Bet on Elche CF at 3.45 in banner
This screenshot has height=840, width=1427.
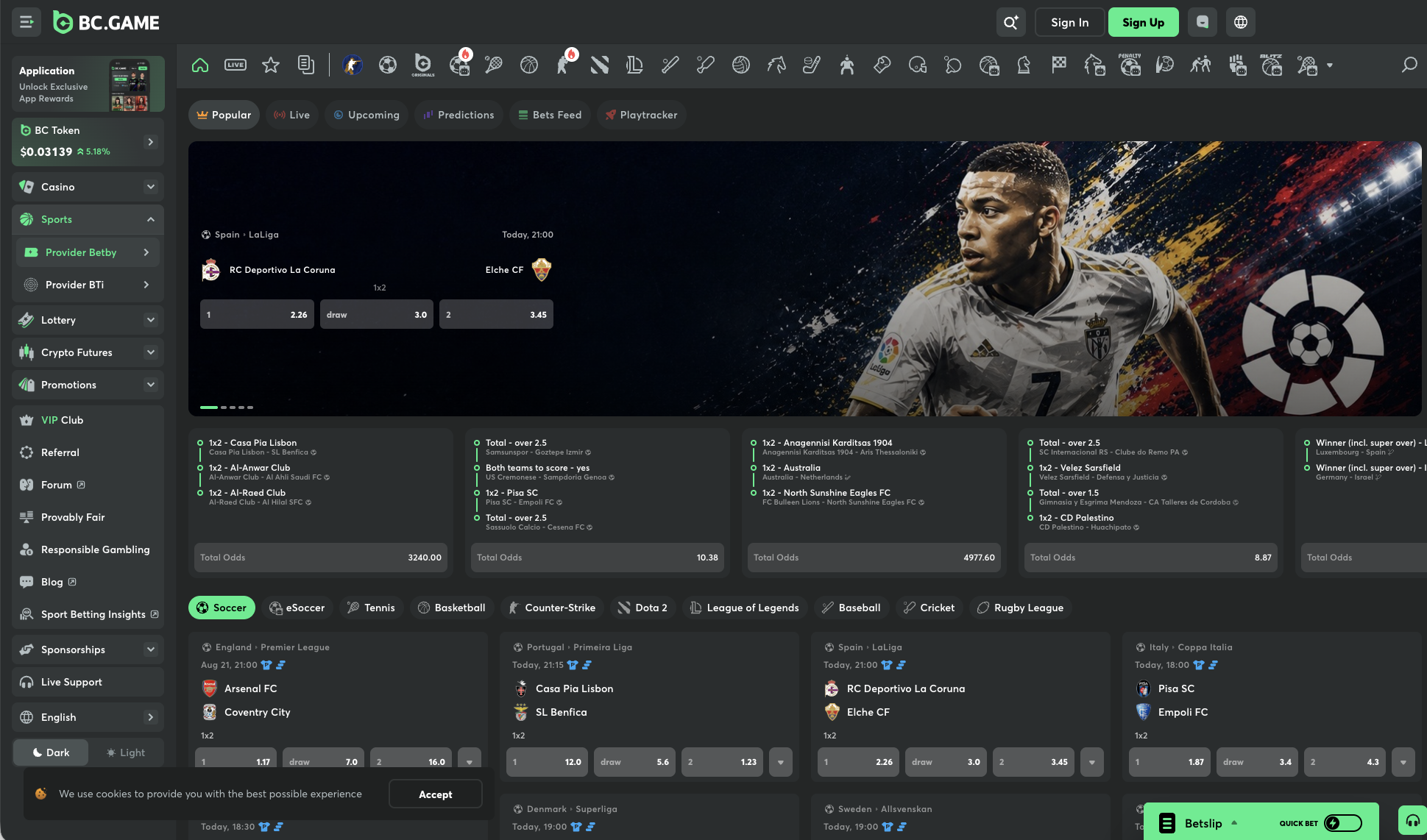coord(496,314)
